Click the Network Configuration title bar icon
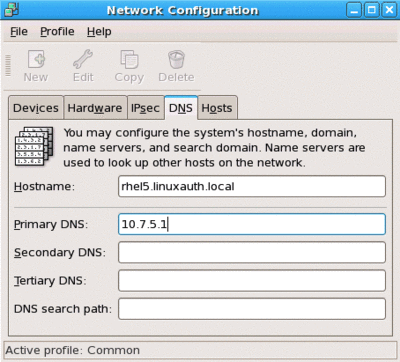The height and width of the screenshot is (362, 400). point(11,10)
